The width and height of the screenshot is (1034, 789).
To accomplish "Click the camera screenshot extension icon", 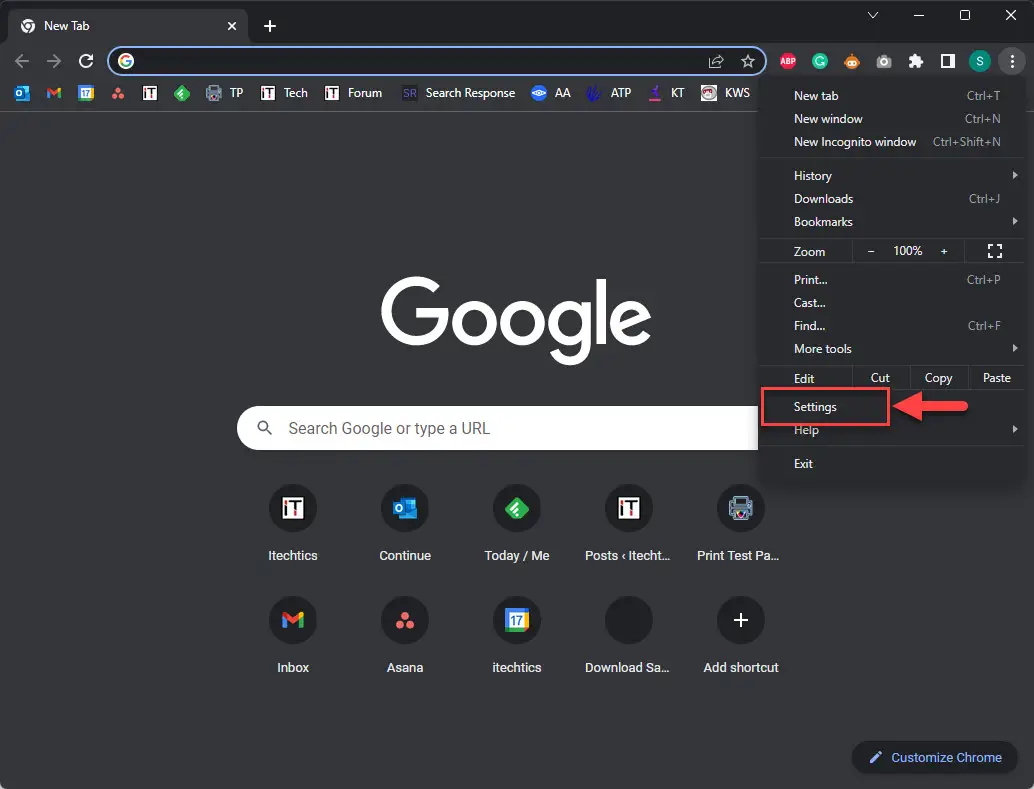I will [x=884, y=61].
